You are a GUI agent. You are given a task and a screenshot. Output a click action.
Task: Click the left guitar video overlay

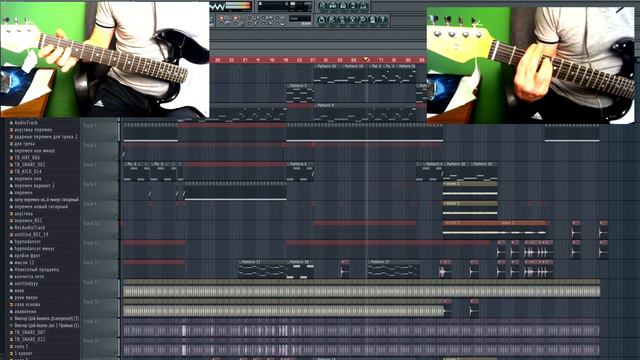pyautogui.click(x=105, y=60)
